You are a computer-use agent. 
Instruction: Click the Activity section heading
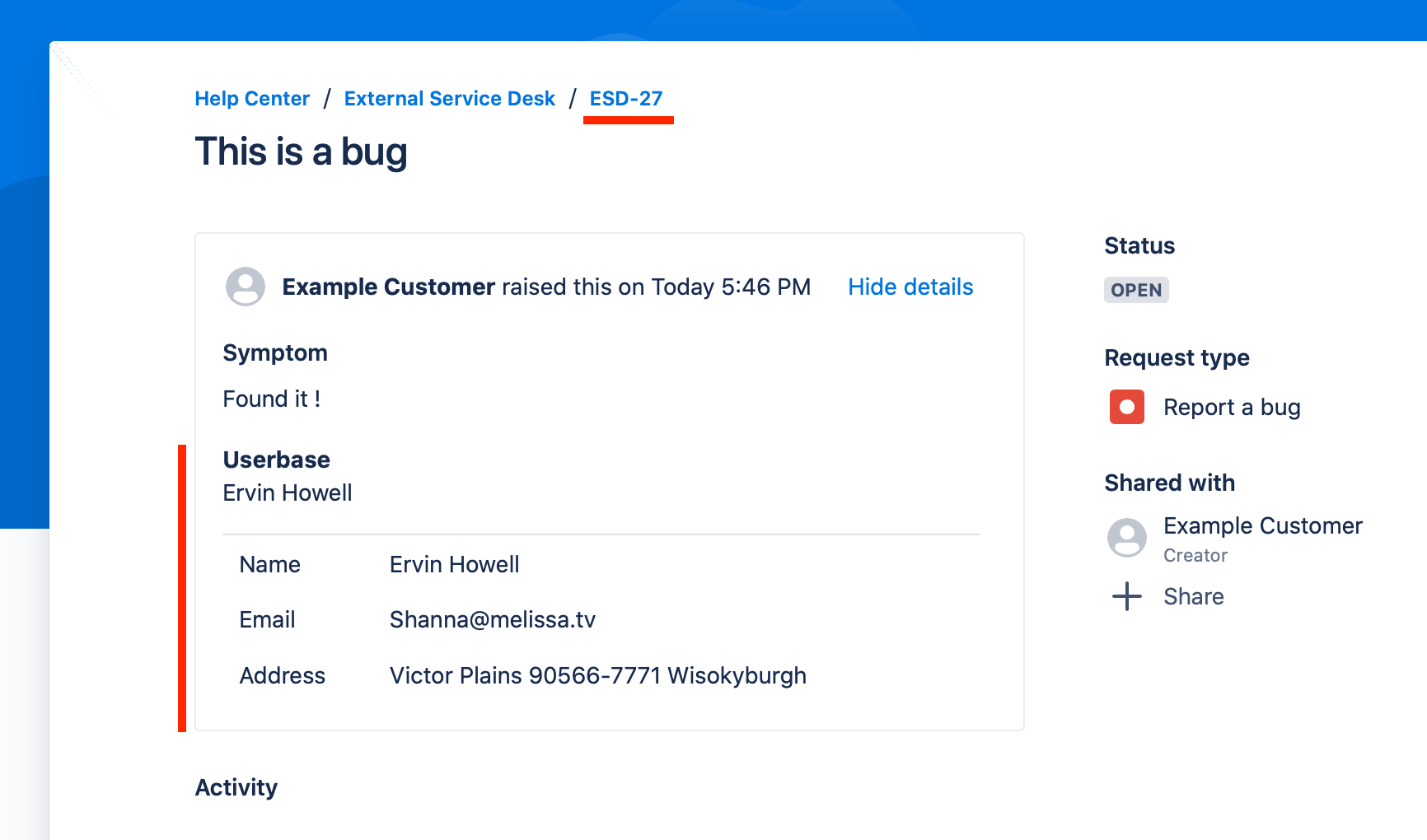pyautogui.click(x=236, y=787)
